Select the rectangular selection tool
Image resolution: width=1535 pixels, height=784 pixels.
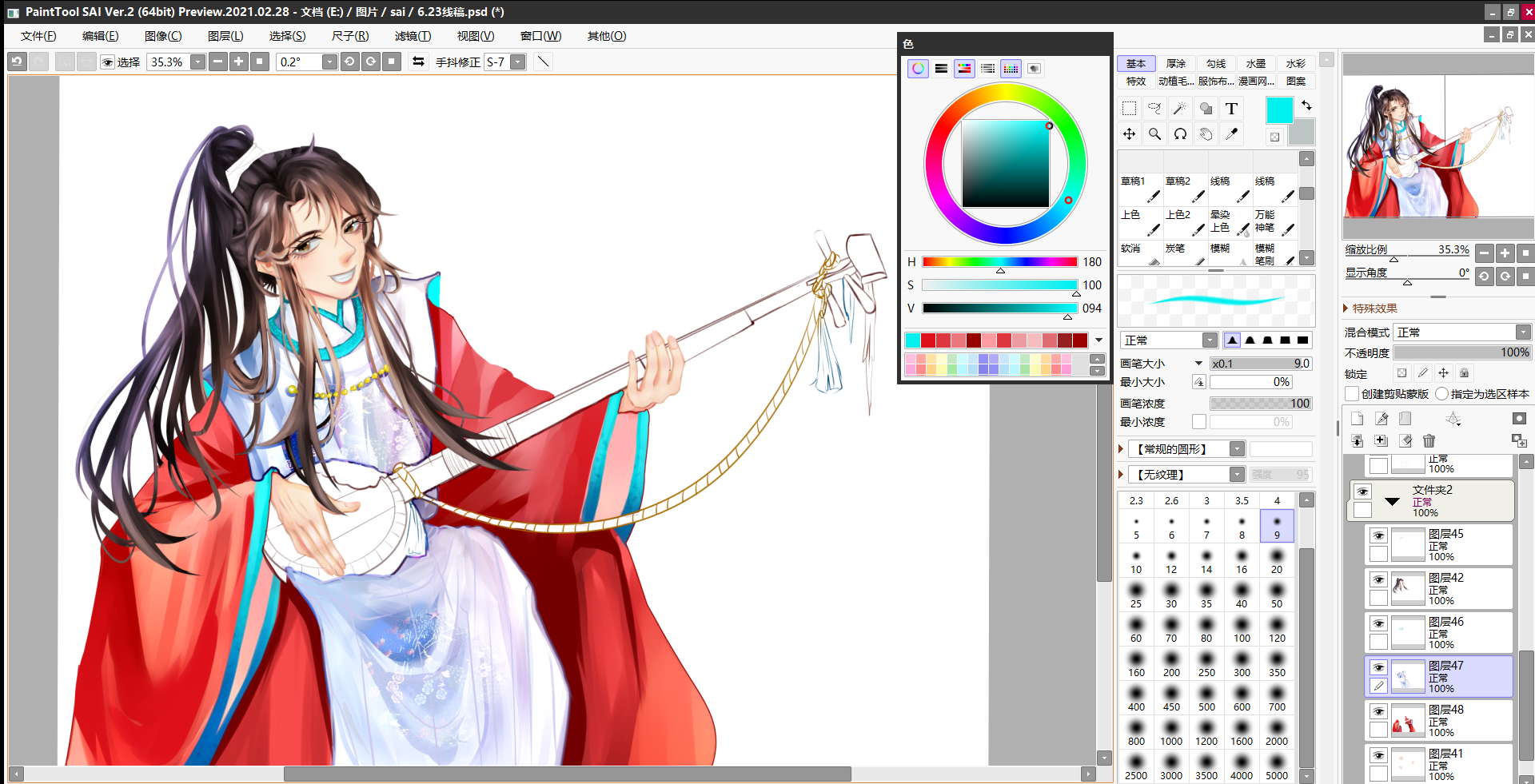[1129, 109]
